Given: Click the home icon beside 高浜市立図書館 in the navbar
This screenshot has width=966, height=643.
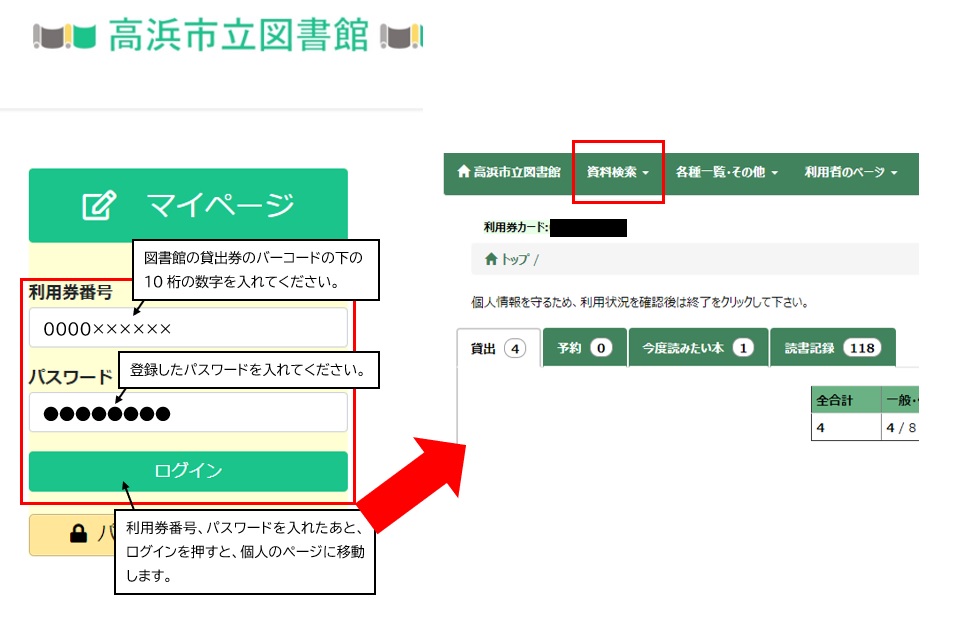Looking at the screenshot, I should tap(463, 171).
